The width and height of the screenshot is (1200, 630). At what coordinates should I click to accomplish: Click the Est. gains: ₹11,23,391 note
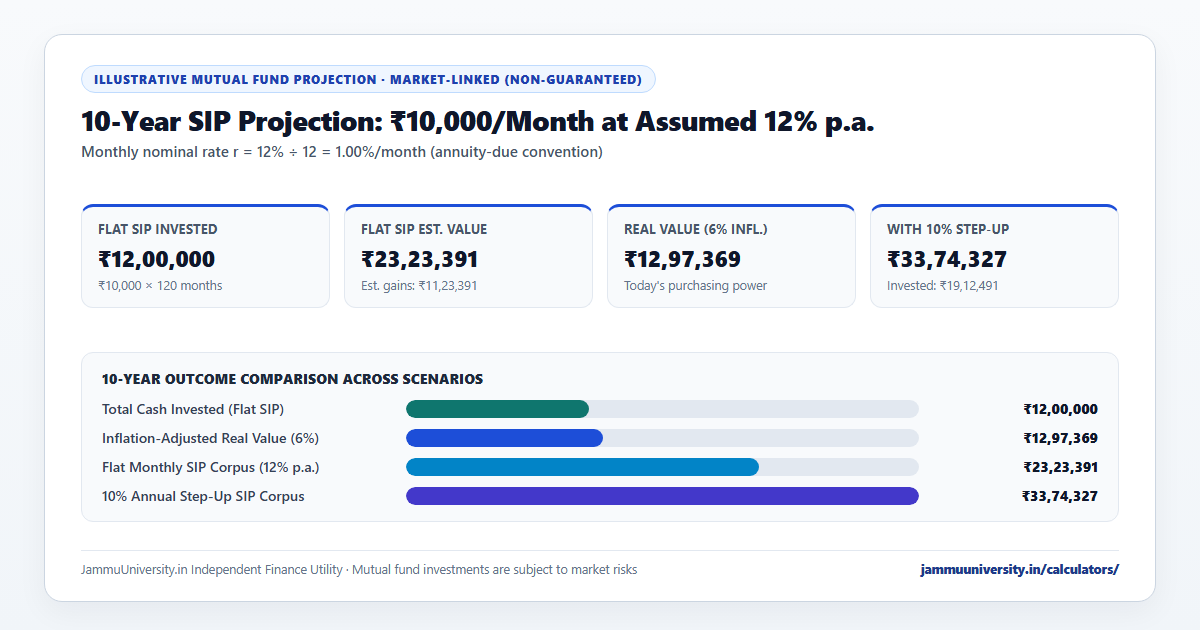419,286
